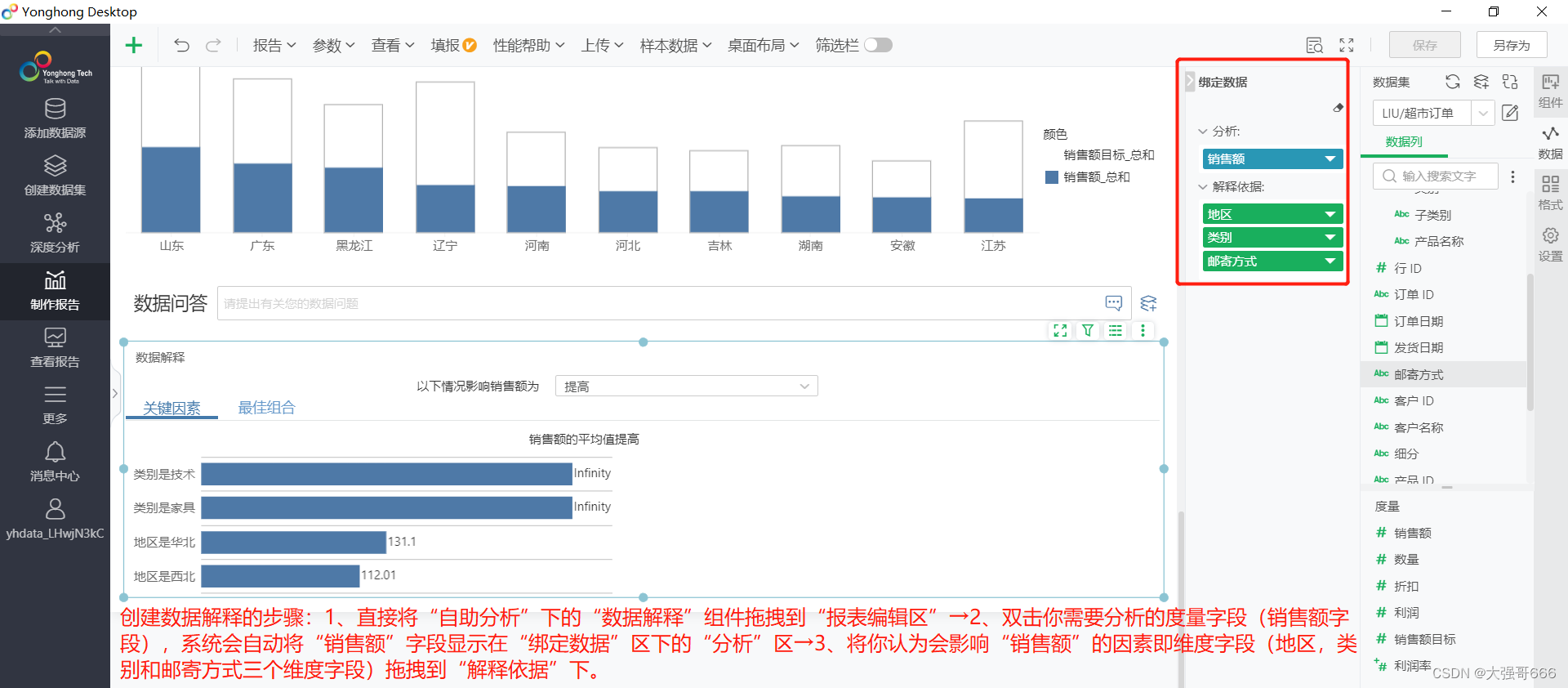Click the green plus add icon
The width and height of the screenshot is (1568, 688).
click(x=133, y=45)
